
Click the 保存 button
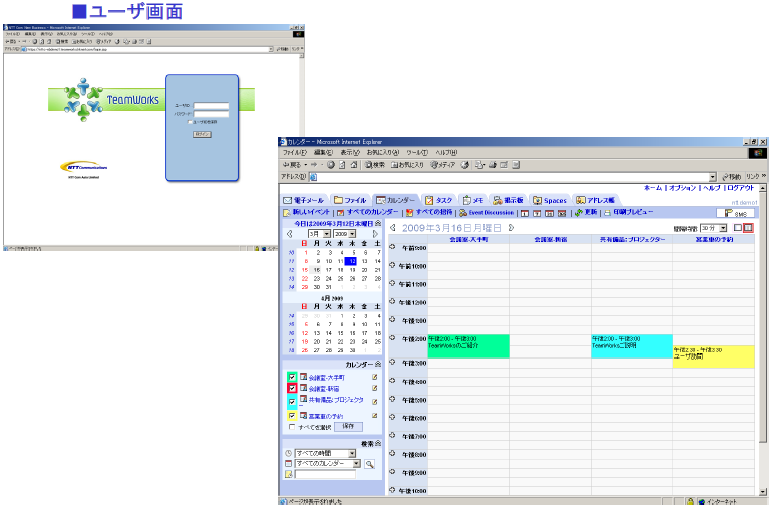tap(348, 427)
